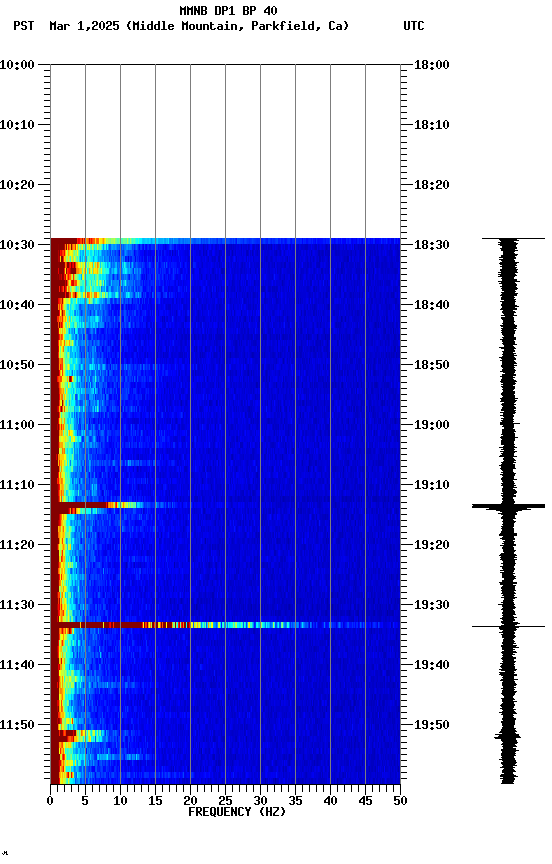The height and width of the screenshot is (864, 552).
Task: Click the UTC time label 19:00
Action: [432, 425]
